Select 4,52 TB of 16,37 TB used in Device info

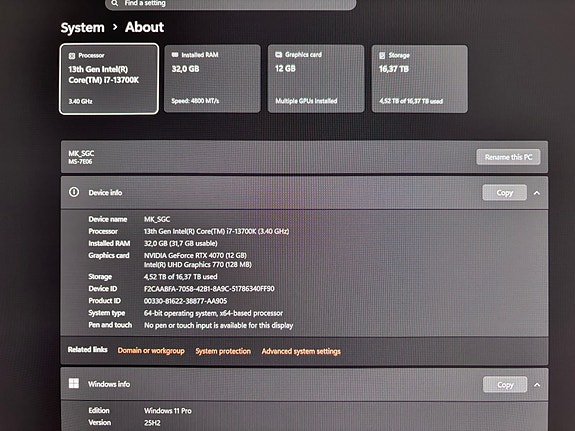[x=180, y=277]
